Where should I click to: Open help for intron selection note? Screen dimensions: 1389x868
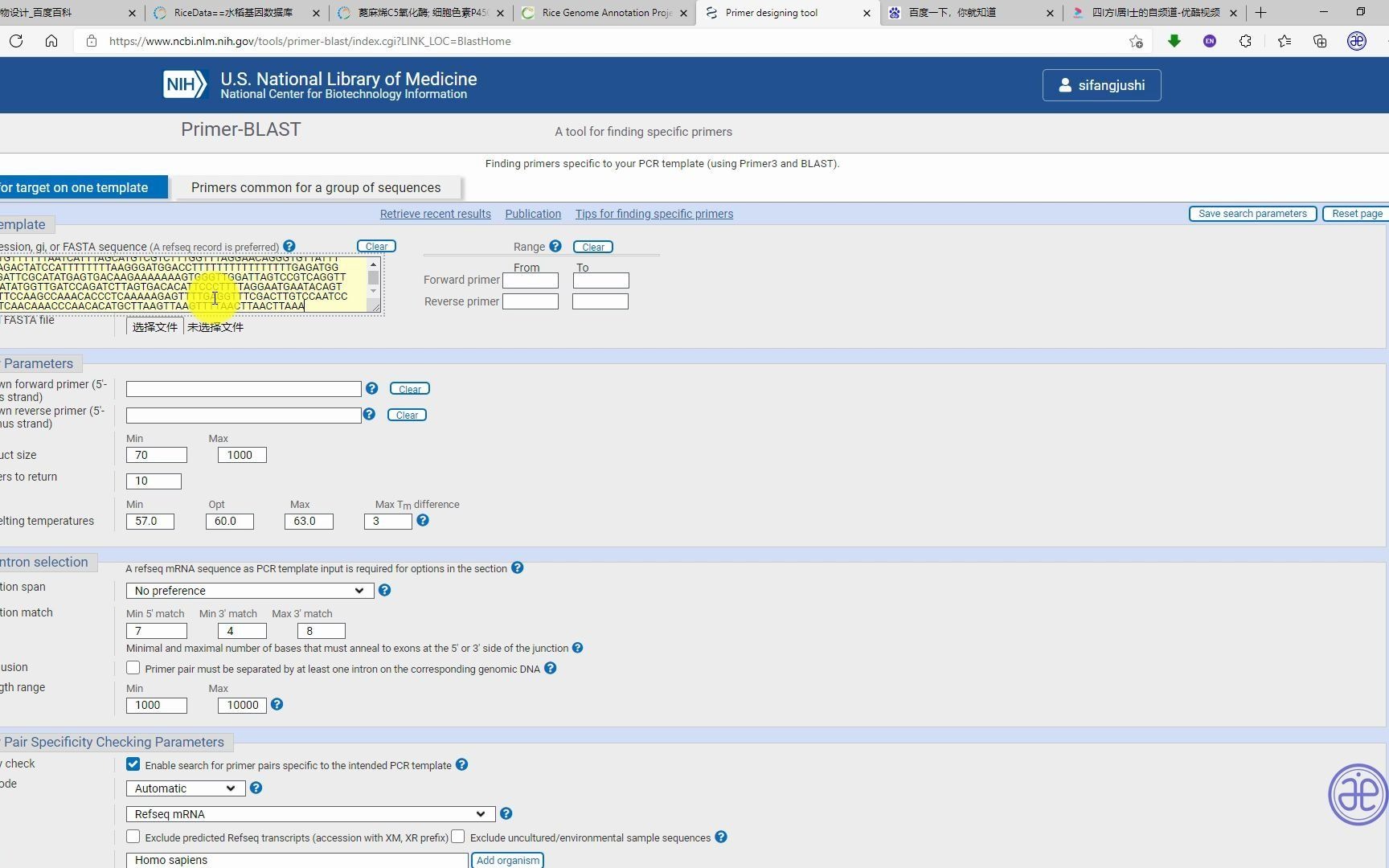pos(518,567)
